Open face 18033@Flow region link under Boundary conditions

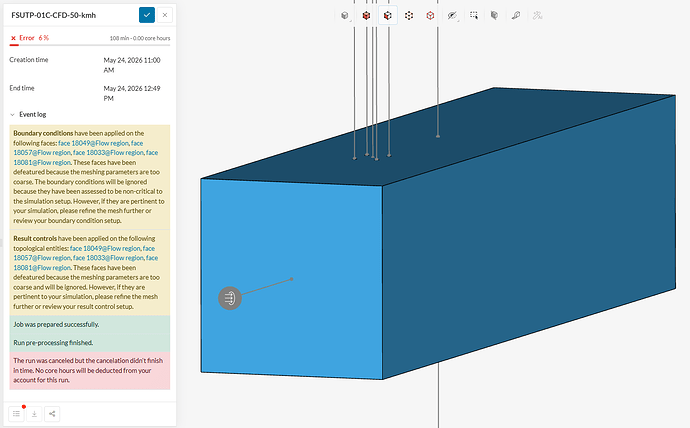point(108,153)
